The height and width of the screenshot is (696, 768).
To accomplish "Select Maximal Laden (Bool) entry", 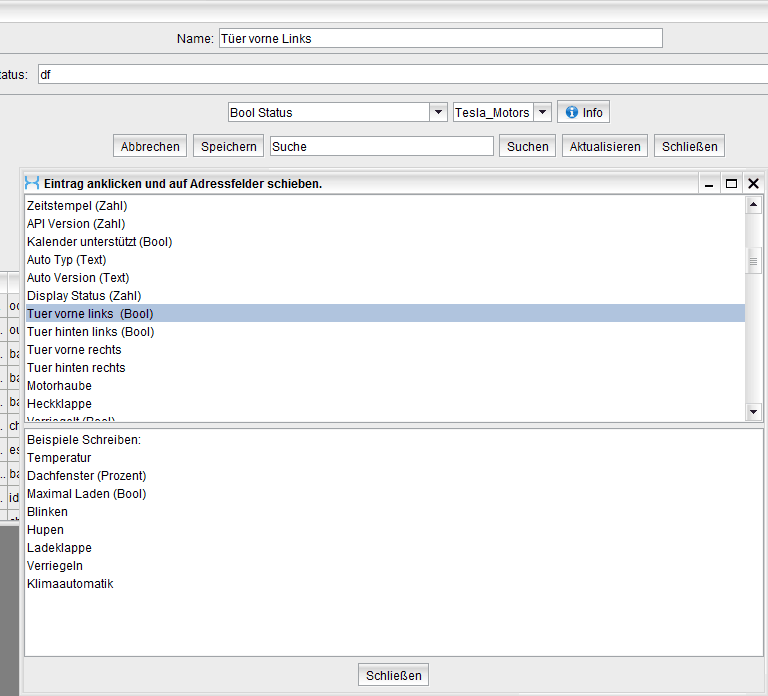I will click(x=394, y=494).
